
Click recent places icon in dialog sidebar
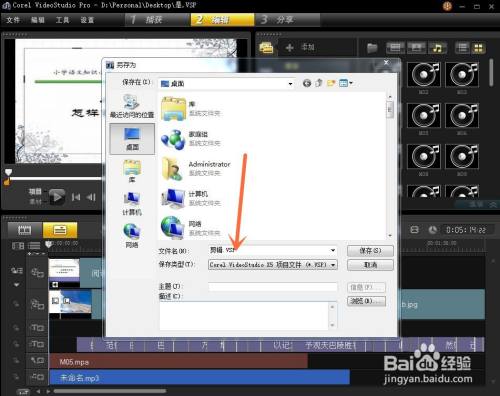pyautogui.click(x=132, y=106)
